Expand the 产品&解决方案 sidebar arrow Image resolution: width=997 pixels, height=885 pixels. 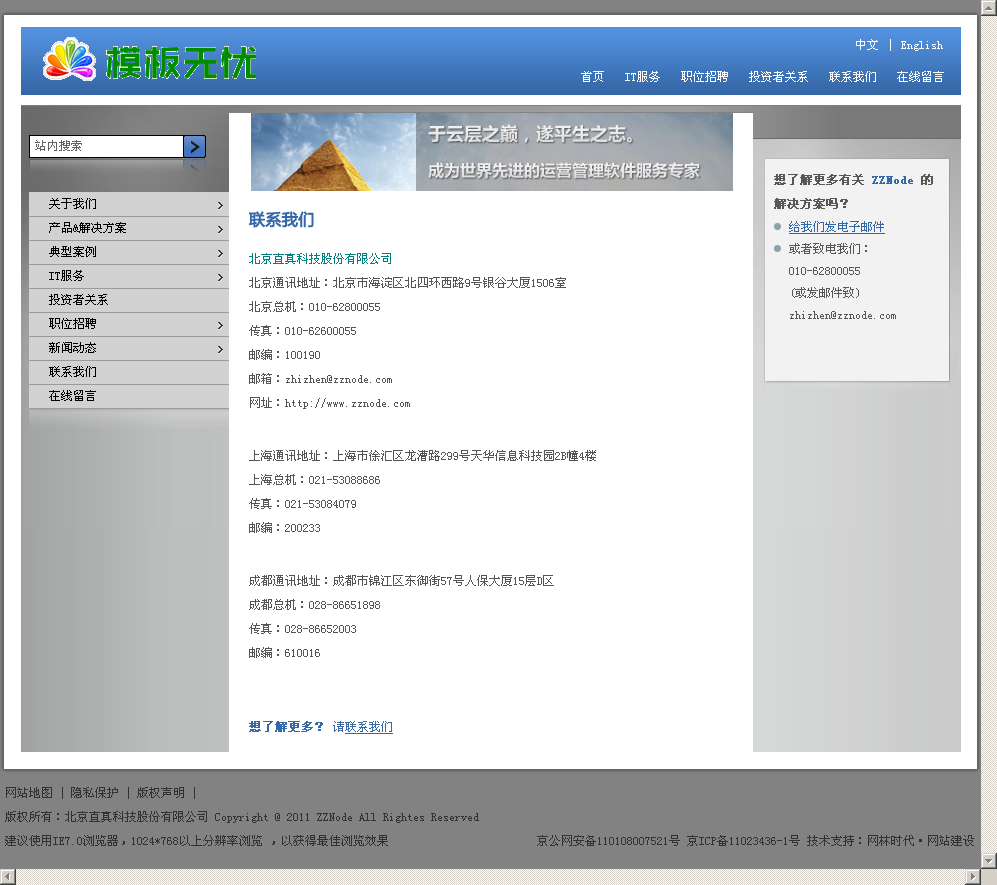[220, 229]
